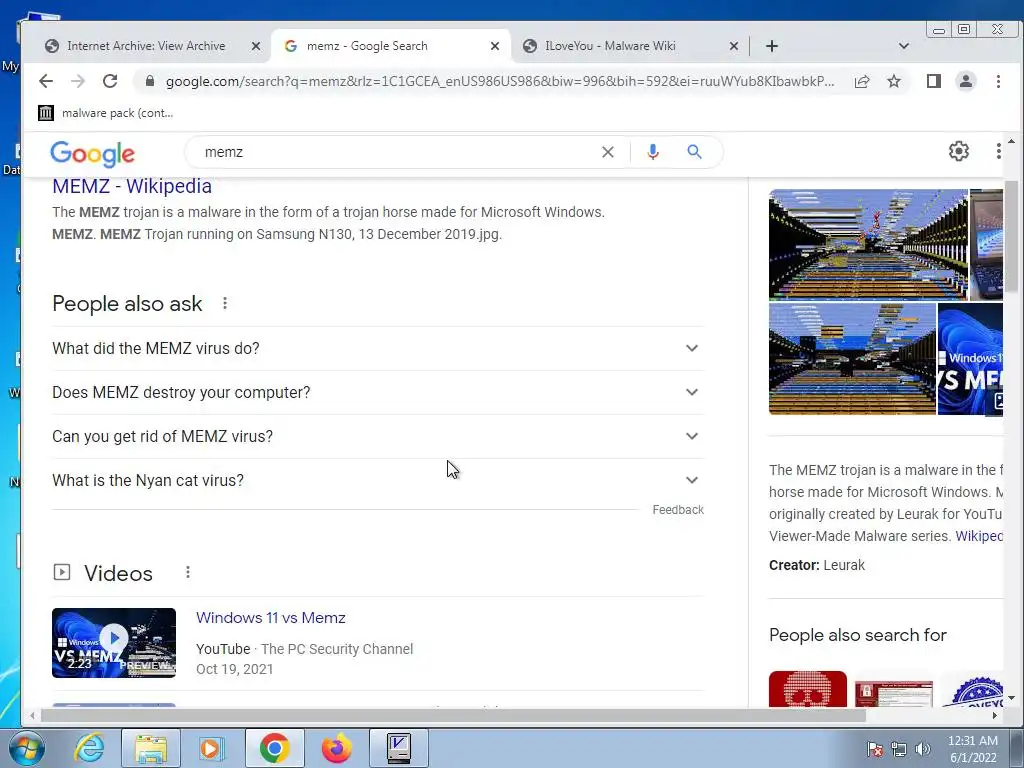
Task: Open Google search settings gear
Action: tap(959, 152)
